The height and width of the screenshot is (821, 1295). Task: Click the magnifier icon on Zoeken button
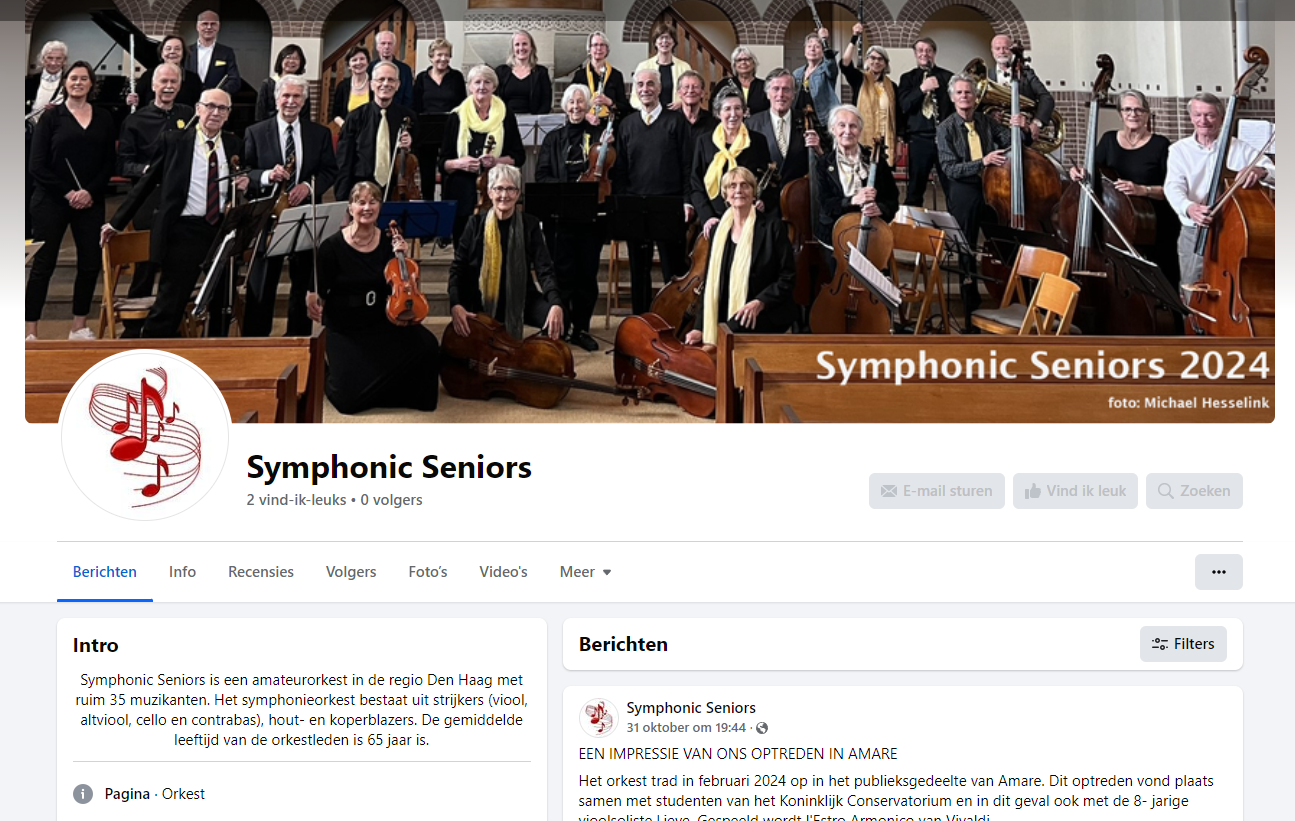[x=1166, y=491]
